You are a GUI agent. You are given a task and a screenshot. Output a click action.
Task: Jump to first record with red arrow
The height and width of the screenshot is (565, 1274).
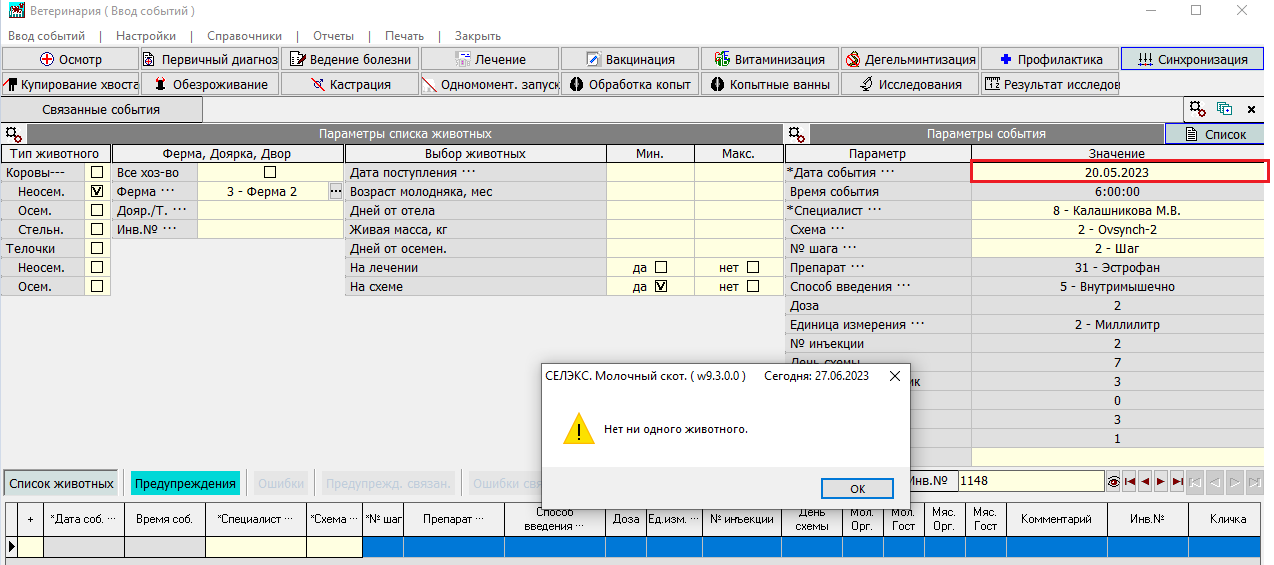click(1129, 481)
